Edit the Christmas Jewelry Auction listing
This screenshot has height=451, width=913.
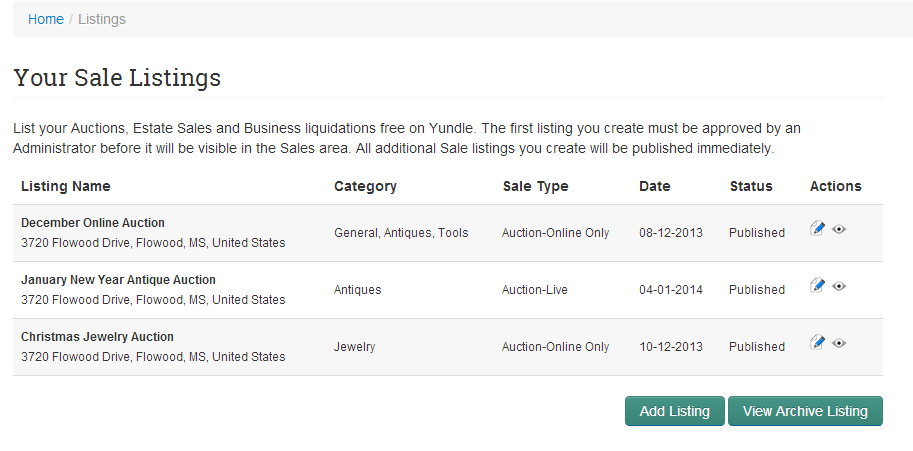[x=818, y=343]
